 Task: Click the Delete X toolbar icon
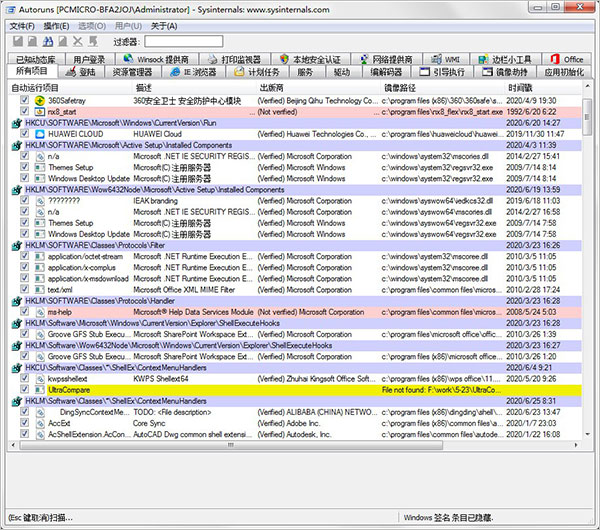tap(78, 41)
